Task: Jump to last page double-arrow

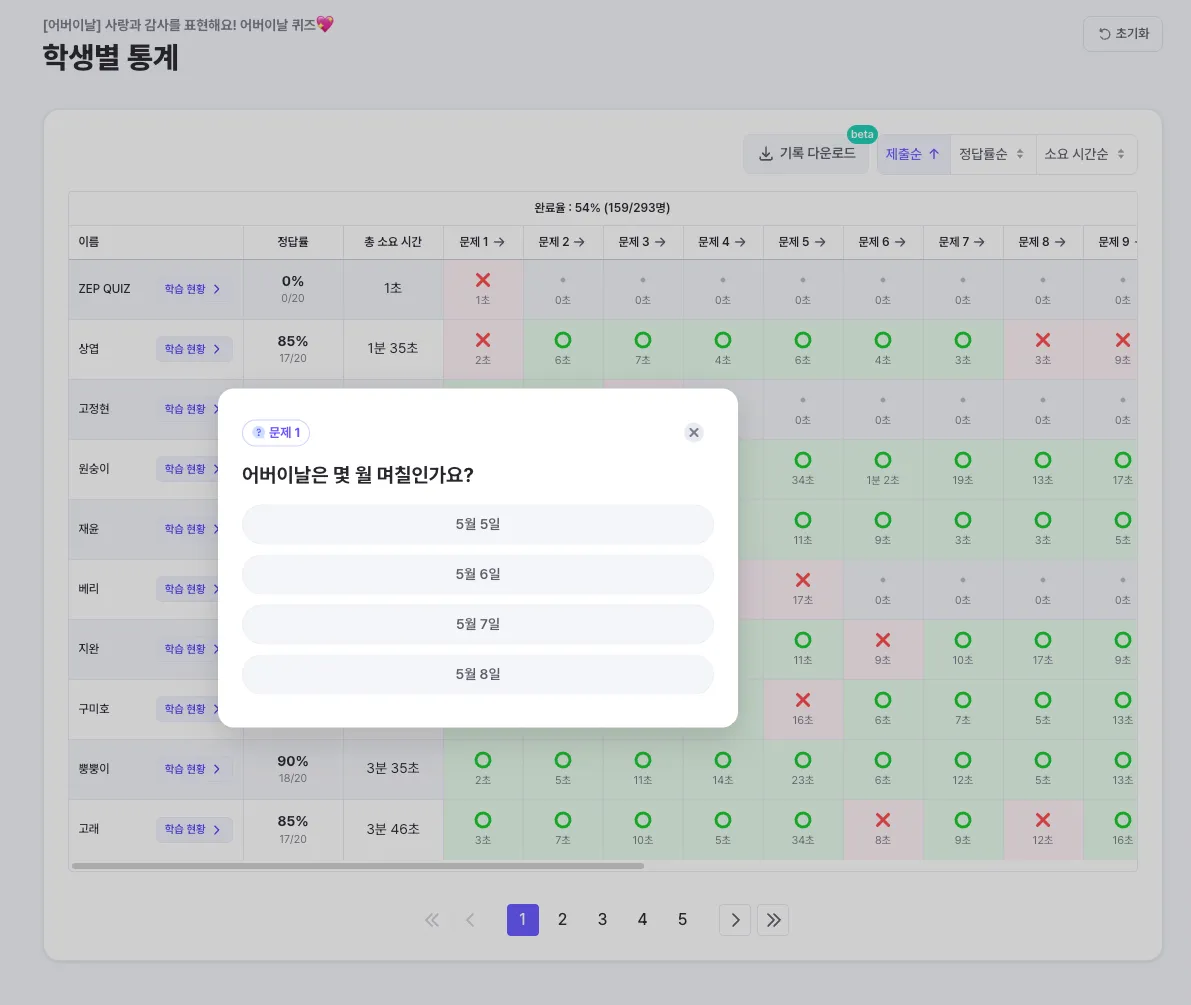Action: (x=773, y=920)
